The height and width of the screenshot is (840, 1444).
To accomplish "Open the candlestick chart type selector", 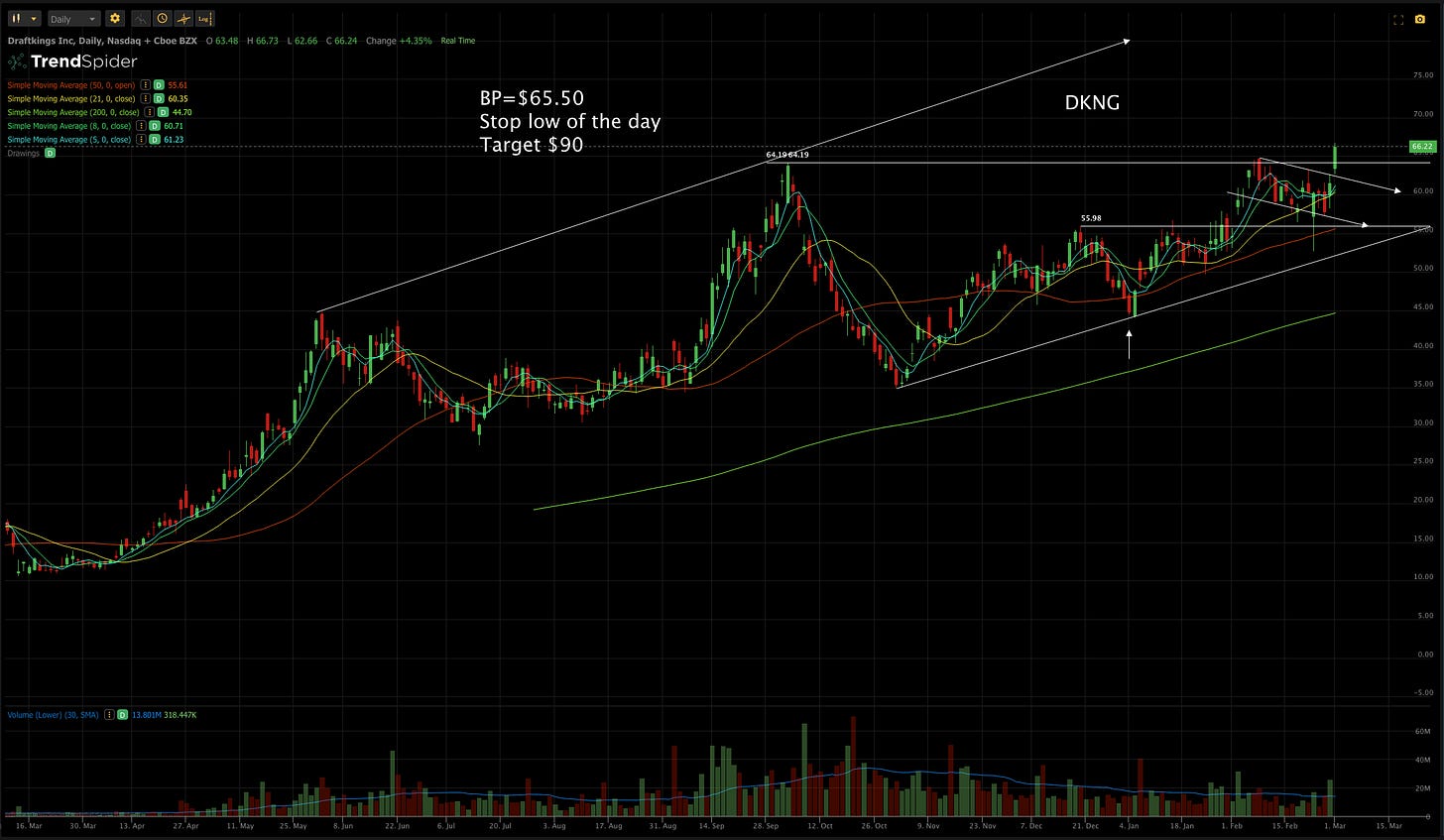I will pos(25,18).
